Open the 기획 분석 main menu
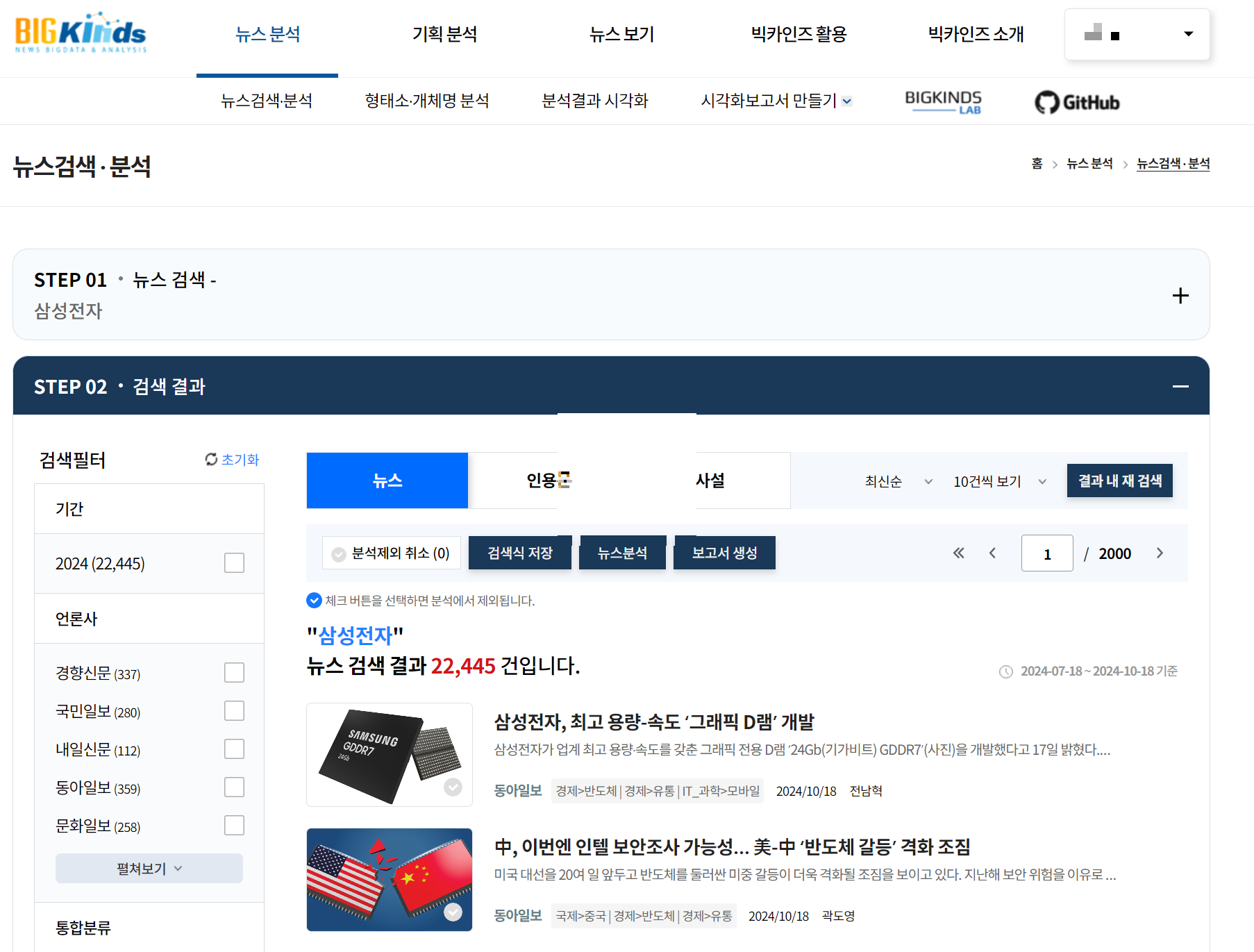Screen dimensions: 1254x952 click(x=444, y=34)
